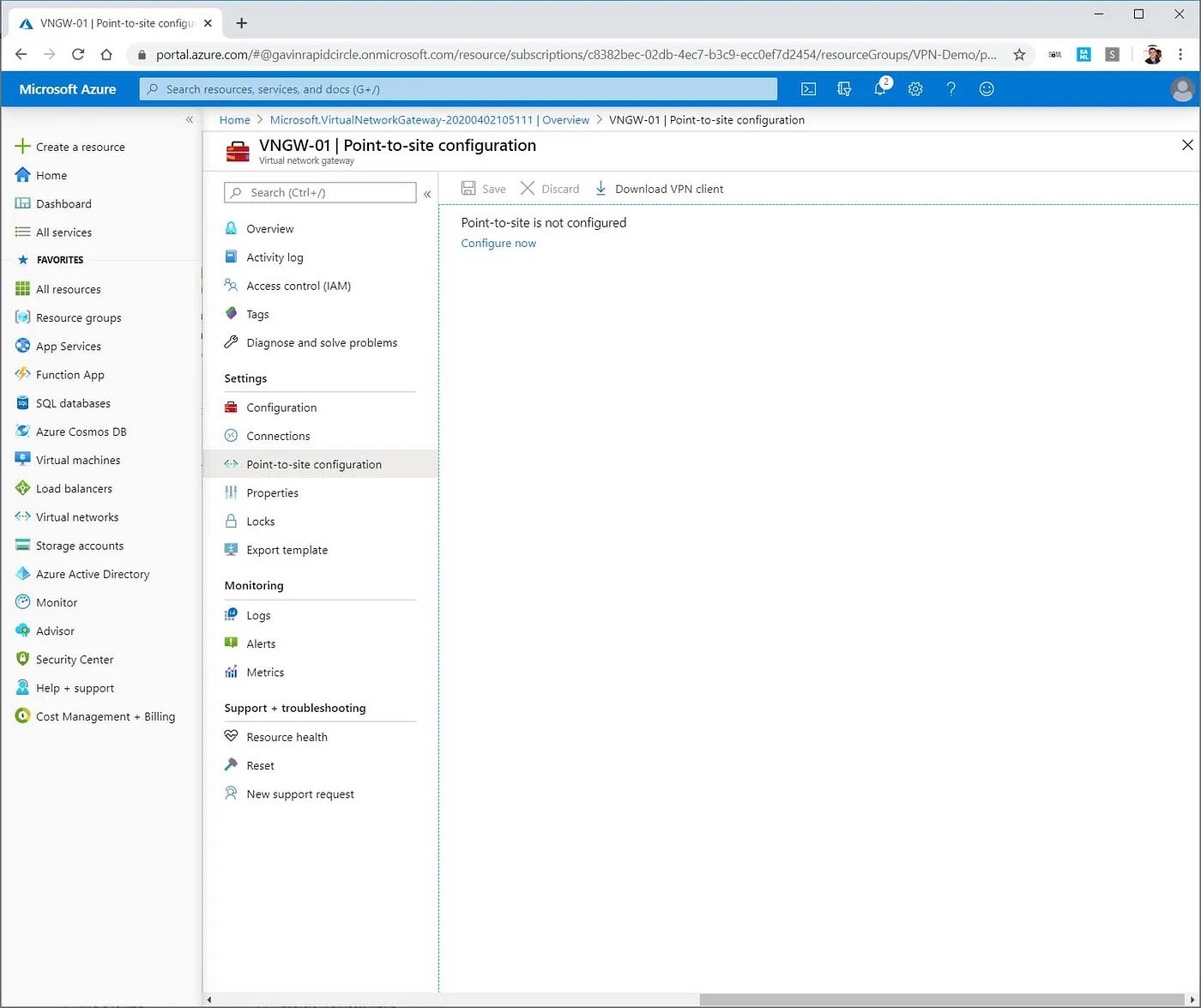Close the Point-to-site configuration blade
1201x1008 pixels.
click(x=1187, y=145)
